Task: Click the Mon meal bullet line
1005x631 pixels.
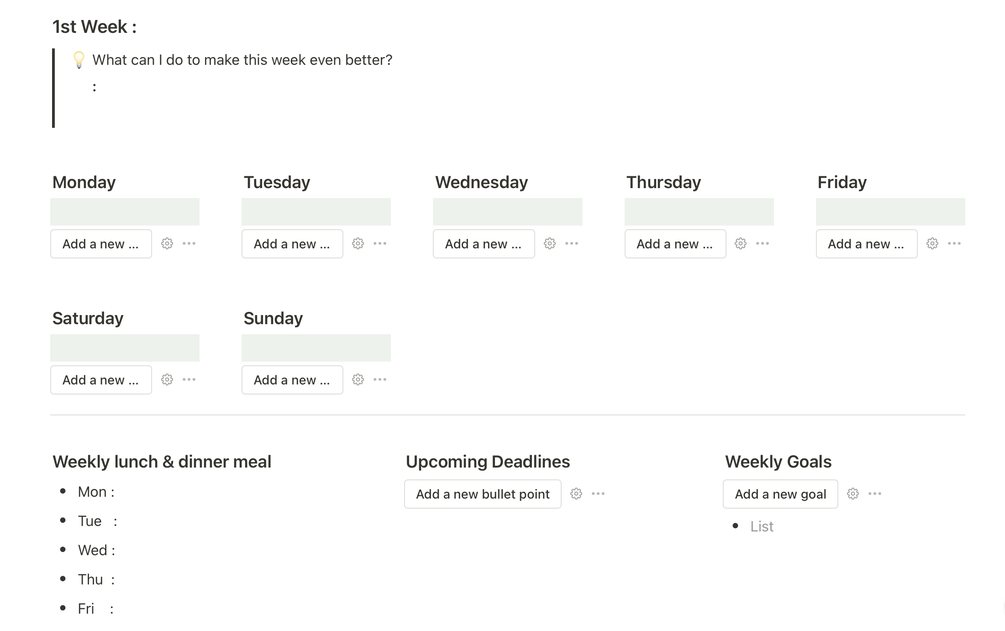Action: click(97, 492)
